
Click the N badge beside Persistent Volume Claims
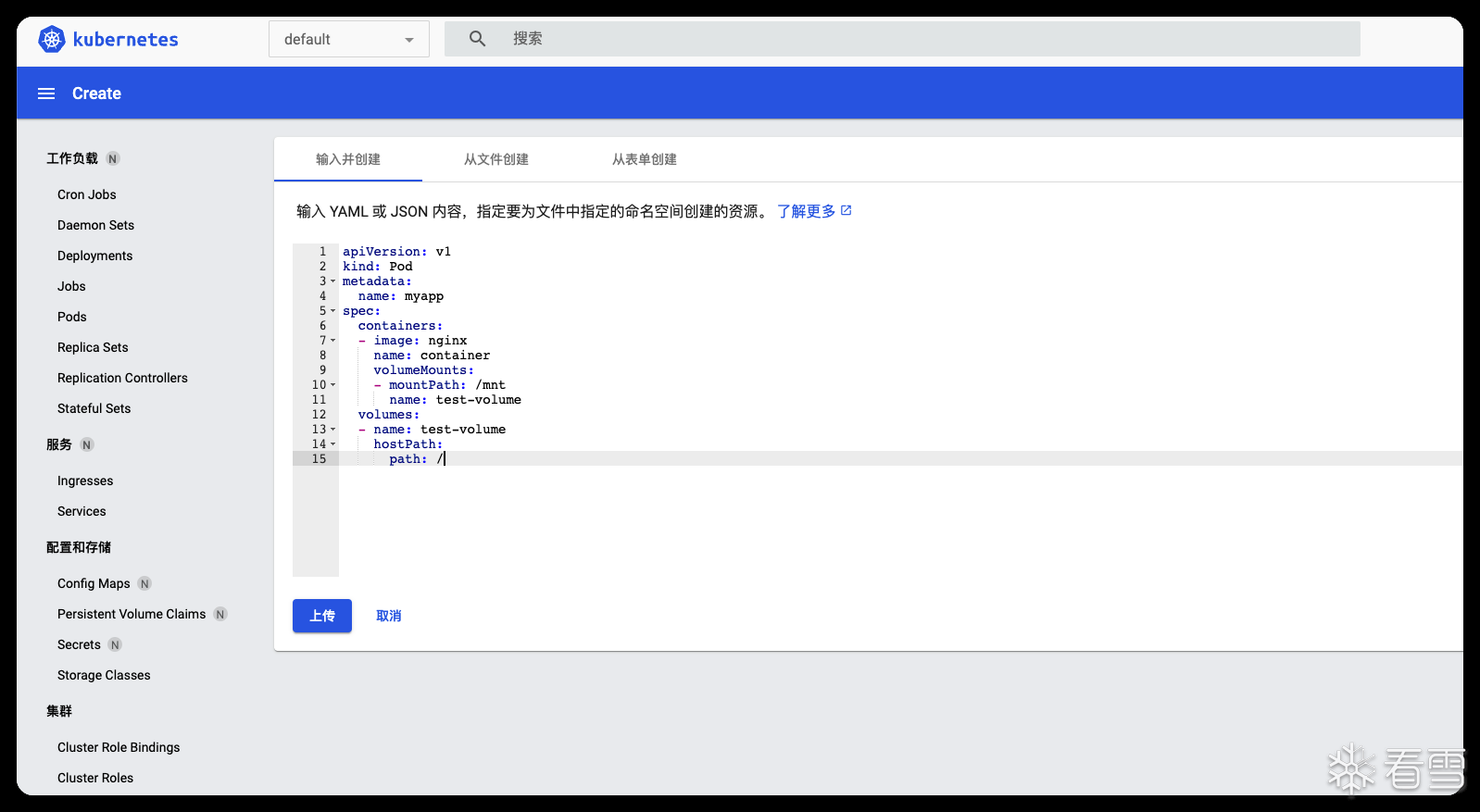[220, 614]
